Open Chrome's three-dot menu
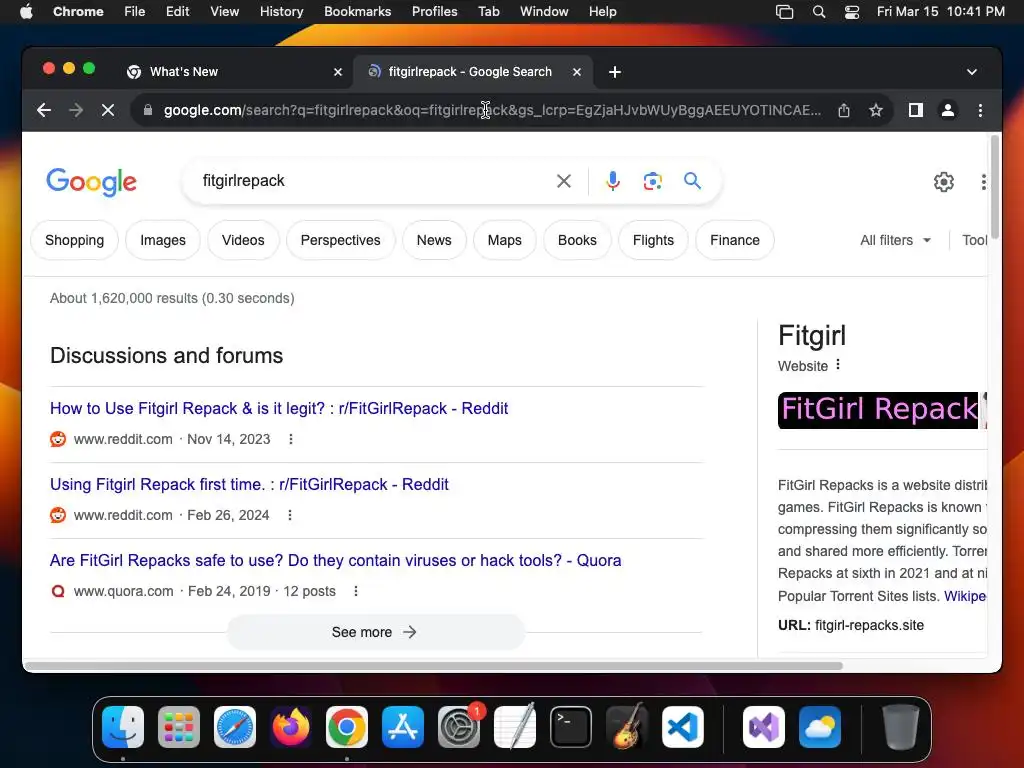This screenshot has height=768, width=1024. (980, 110)
